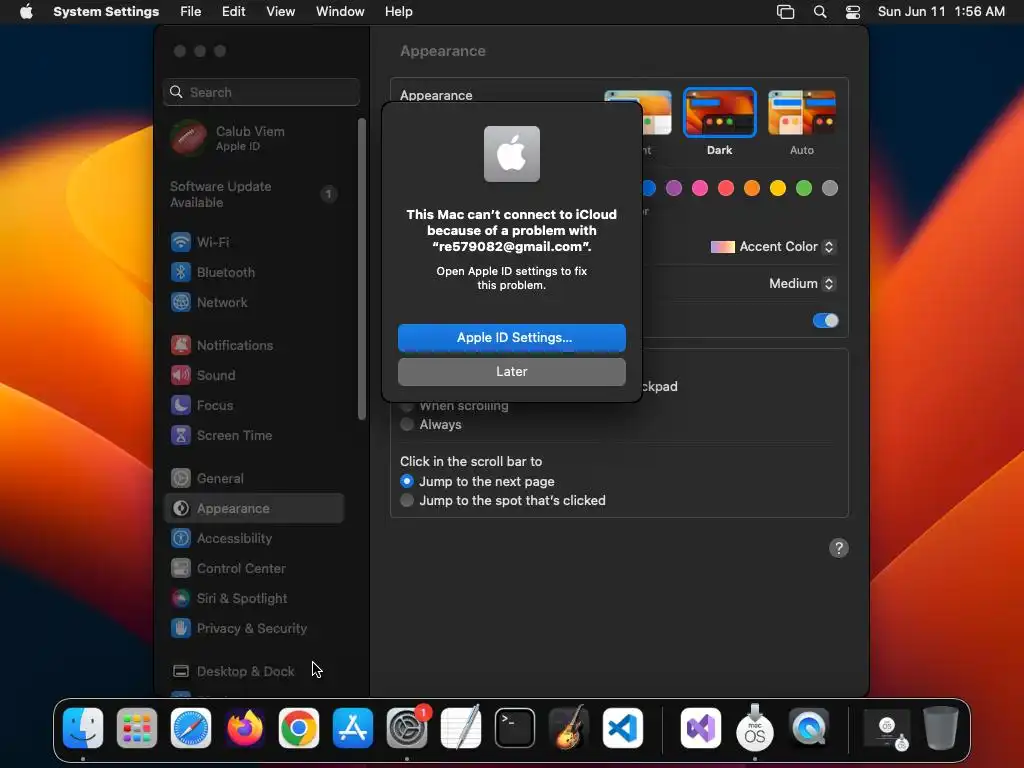This screenshot has width=1024, height=768.
Task: Choose the orange accent color
Action: pyautogui.click(x=752, y=189)
